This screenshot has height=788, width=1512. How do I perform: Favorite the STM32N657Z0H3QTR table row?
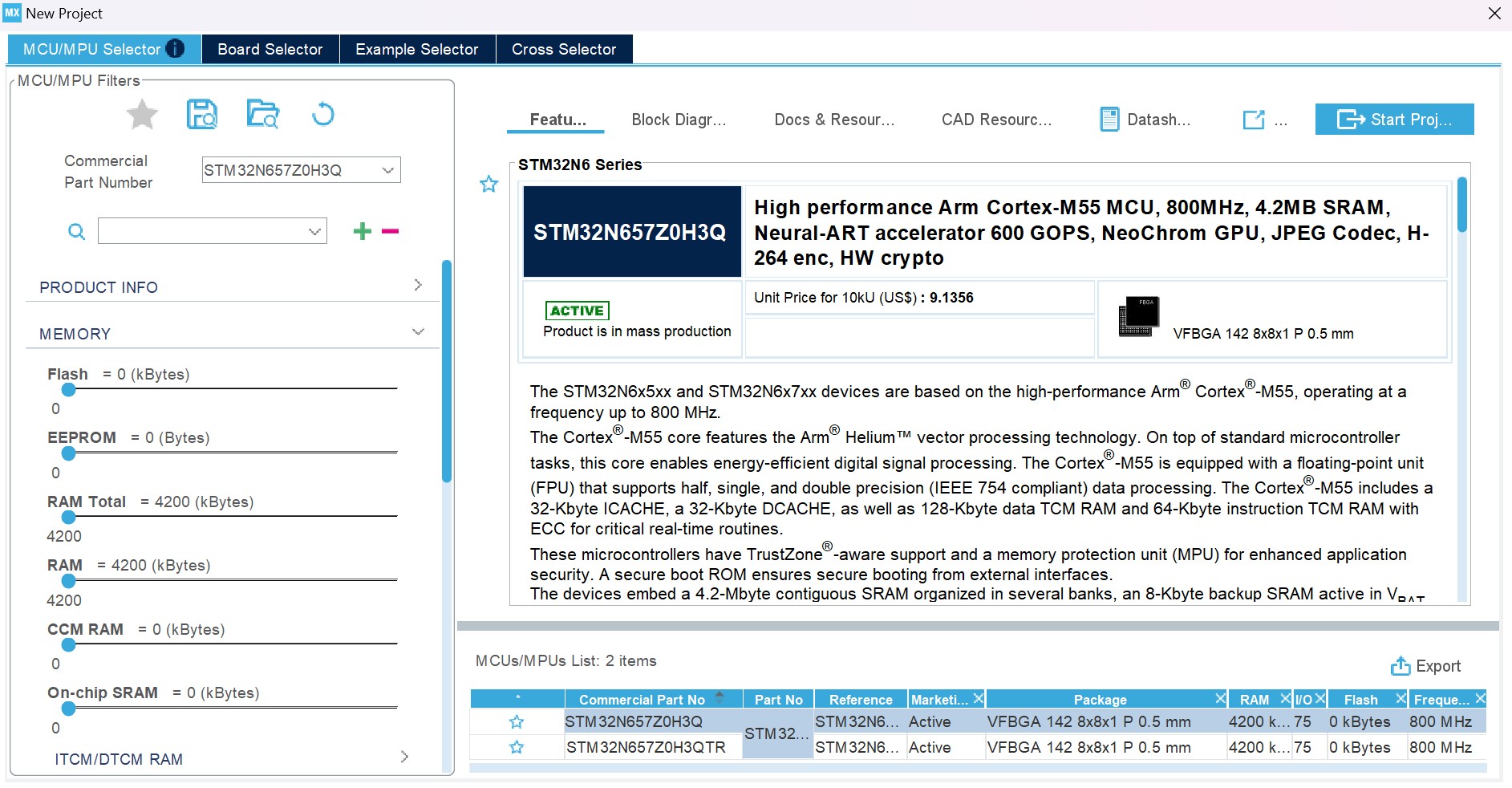(517, 748)
